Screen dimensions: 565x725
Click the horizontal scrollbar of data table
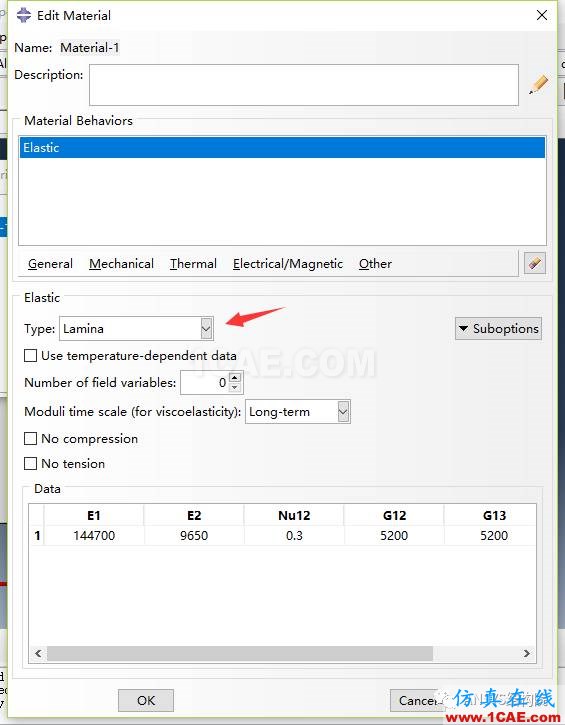click(x=240, y=653)
